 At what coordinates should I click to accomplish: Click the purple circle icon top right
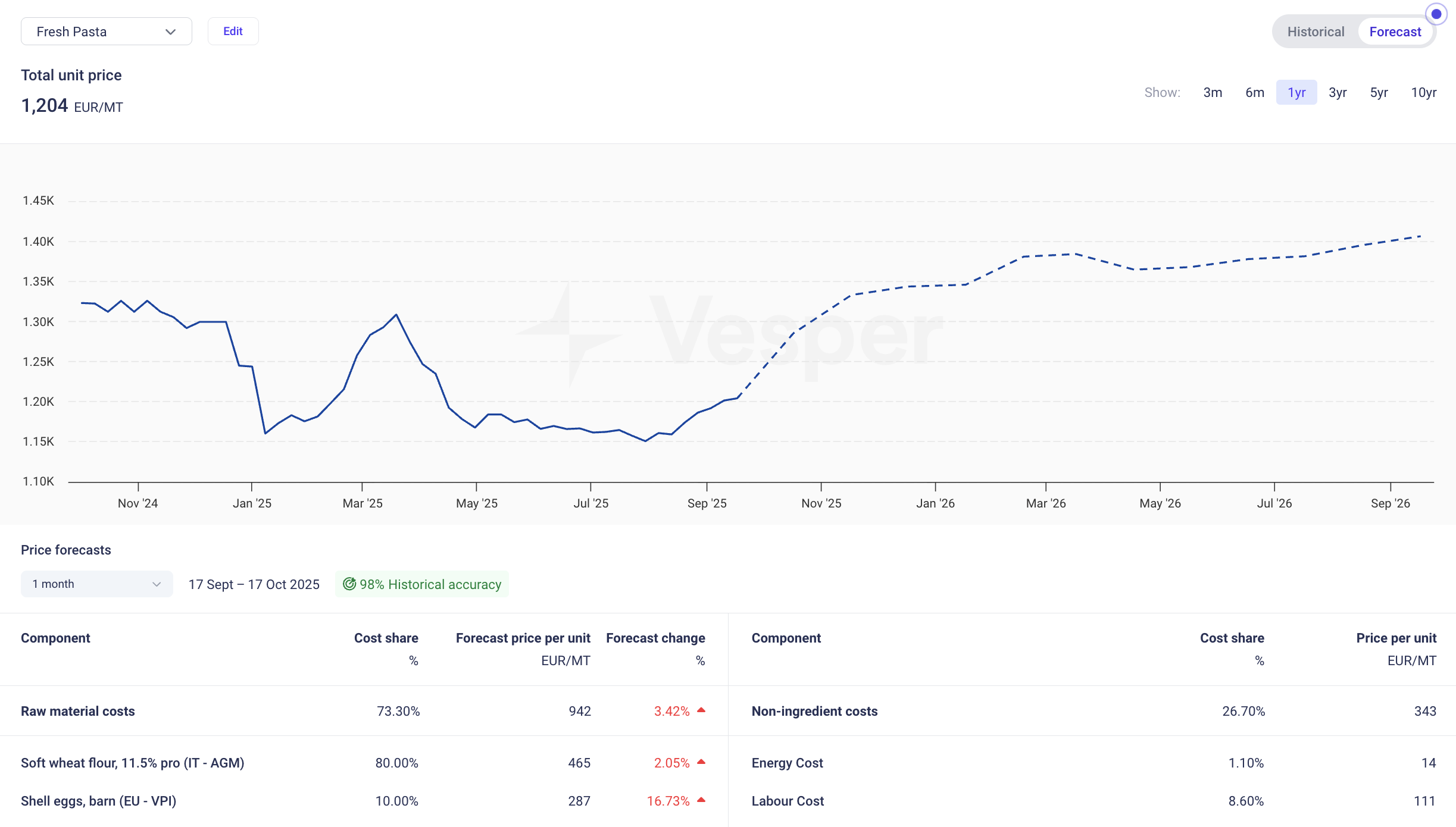(x=1436, y=14)
